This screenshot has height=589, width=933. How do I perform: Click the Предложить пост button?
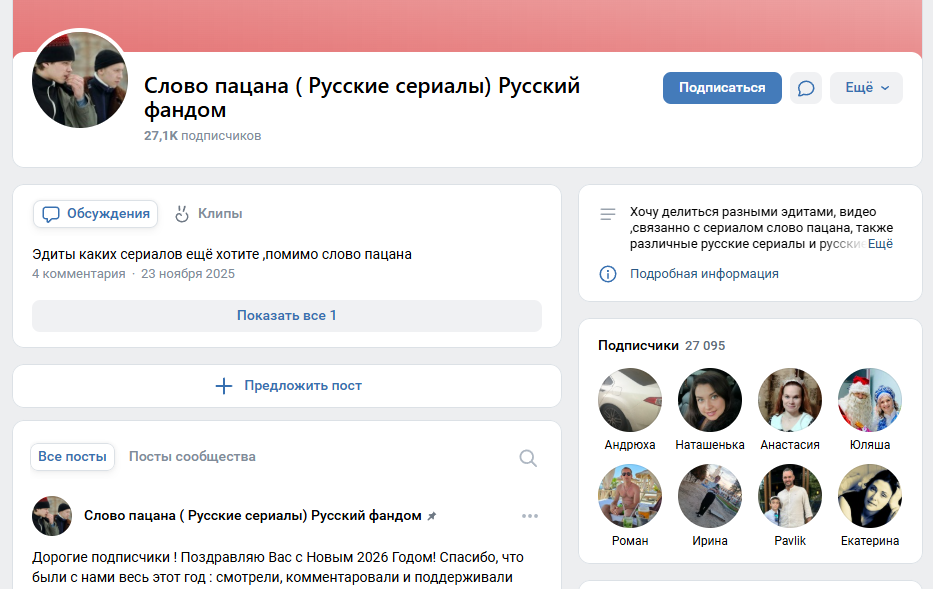click(x=287, y=386)
